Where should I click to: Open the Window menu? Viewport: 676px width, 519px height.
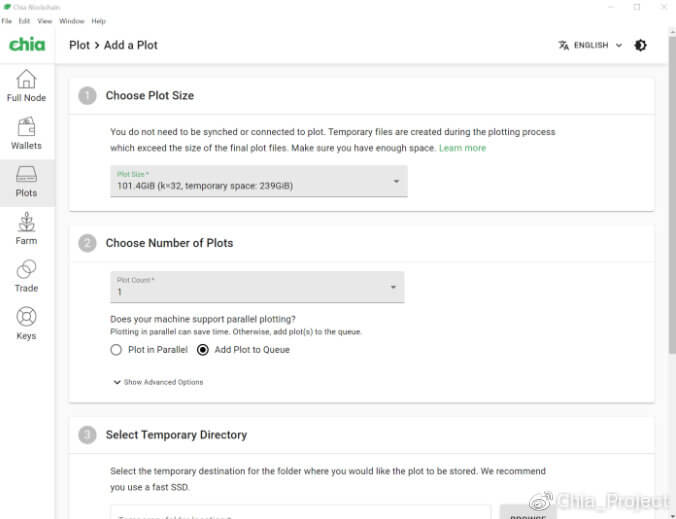(72, 21)
